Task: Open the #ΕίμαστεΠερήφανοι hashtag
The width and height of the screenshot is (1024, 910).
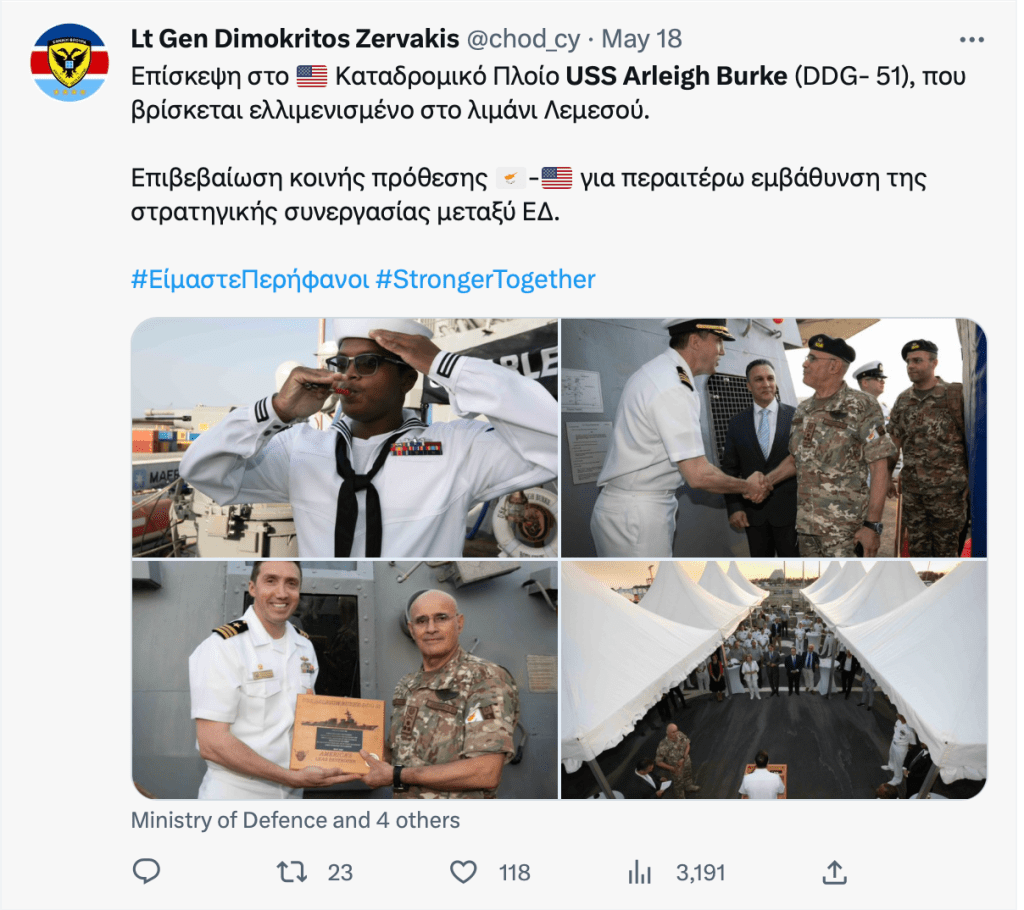Action: point(250,280)
